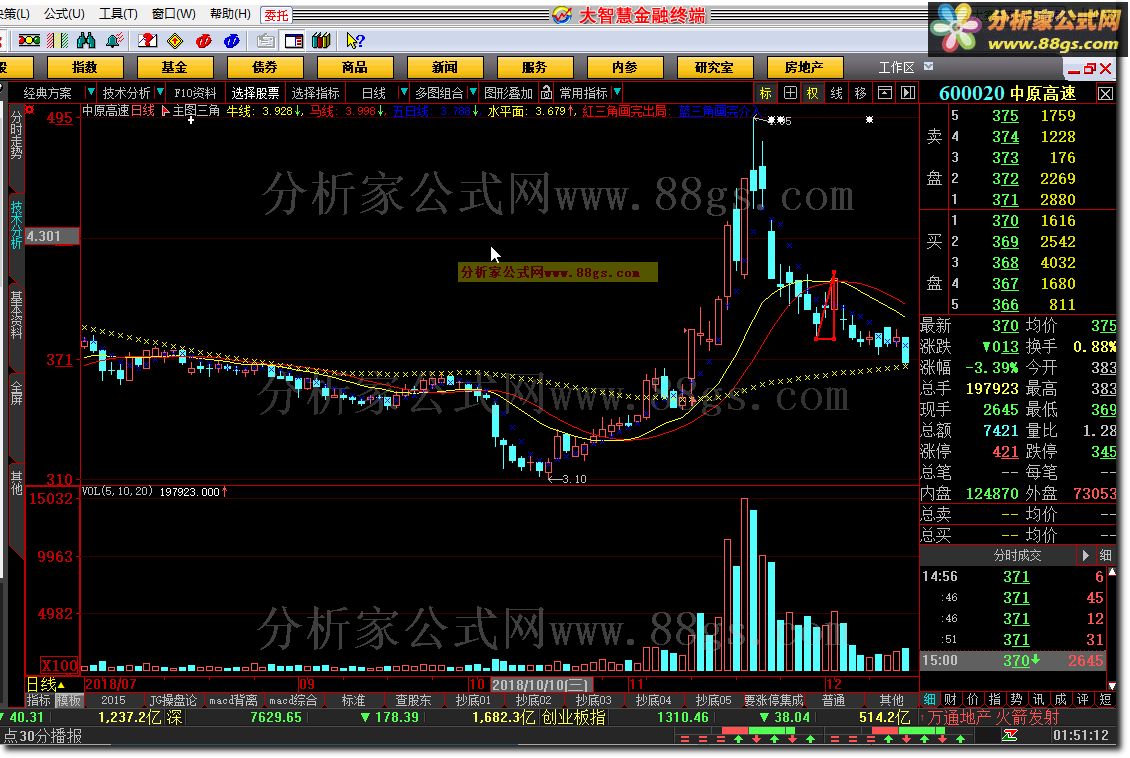Click the blue circular toolbar icon
Viewport: 1130px width, 758px height.
231,41
